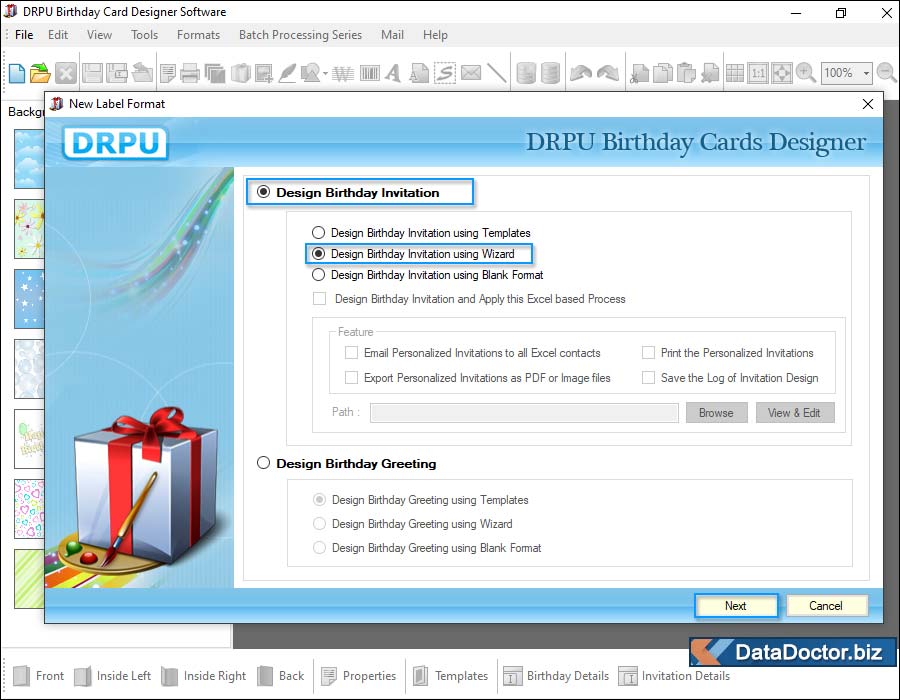Click the Open folder toolbar icon
Viewport: 900px width, 700px height.
pos(40,73)
